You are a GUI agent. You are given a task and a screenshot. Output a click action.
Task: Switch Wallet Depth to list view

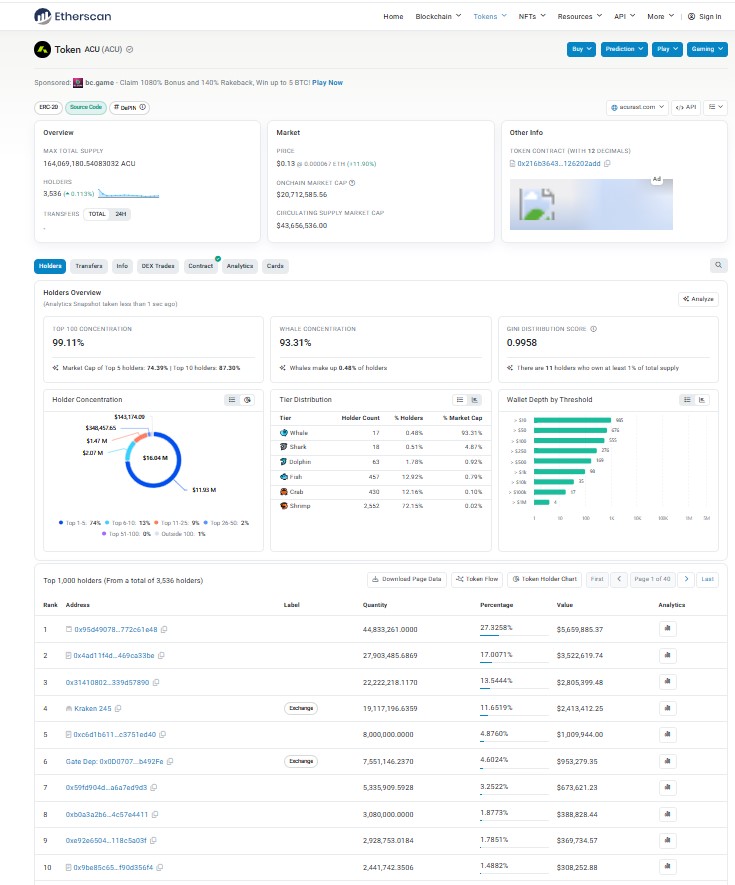[x=687, y=400]
